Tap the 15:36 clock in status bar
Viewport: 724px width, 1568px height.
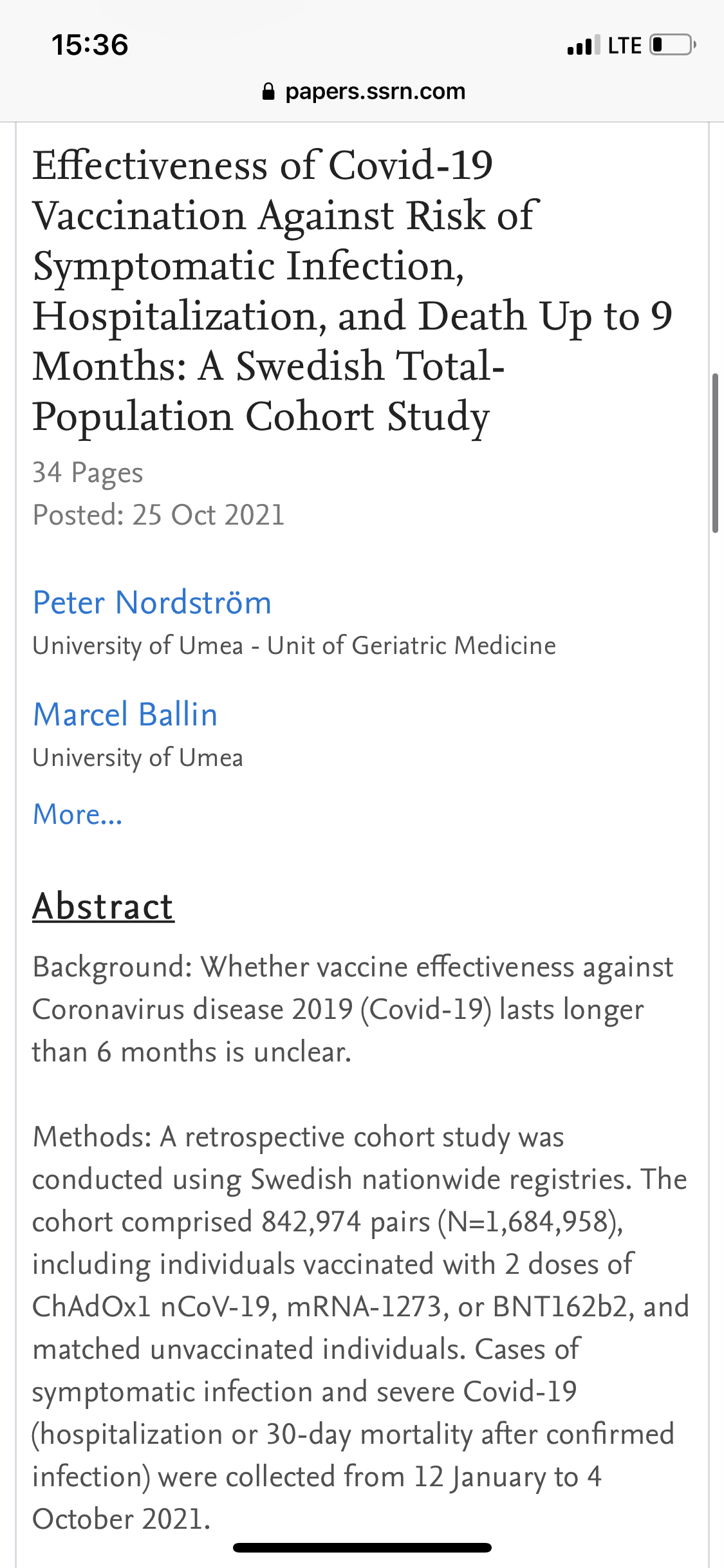coord(90,45)
